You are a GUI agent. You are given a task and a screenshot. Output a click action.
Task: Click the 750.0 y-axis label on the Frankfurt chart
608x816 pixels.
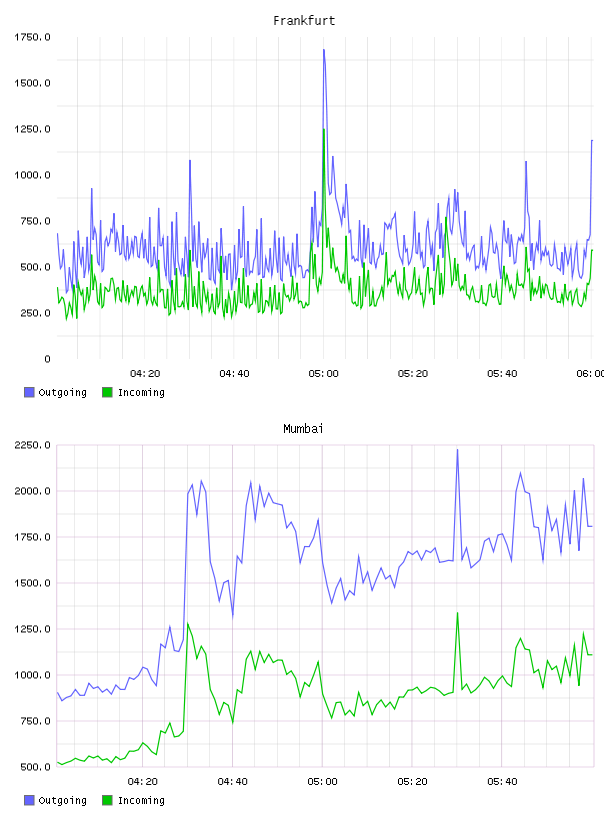point(35,221)
